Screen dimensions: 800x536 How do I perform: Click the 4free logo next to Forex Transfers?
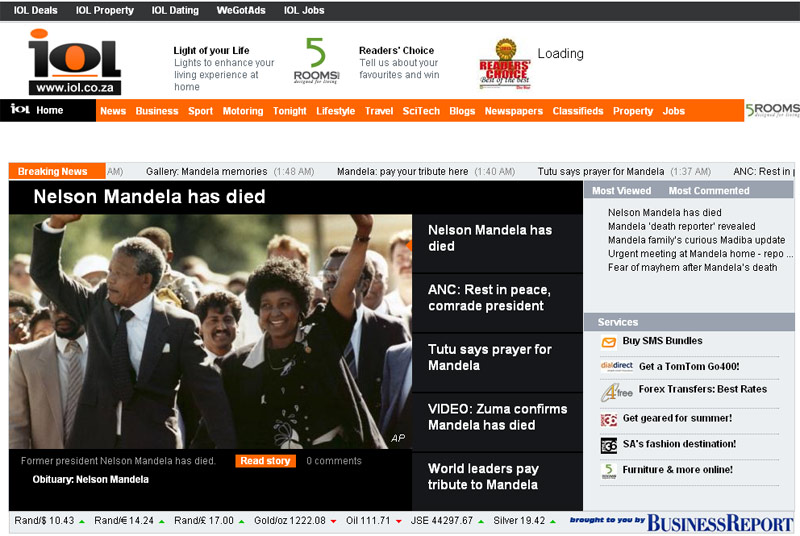[x=615, y=393]
